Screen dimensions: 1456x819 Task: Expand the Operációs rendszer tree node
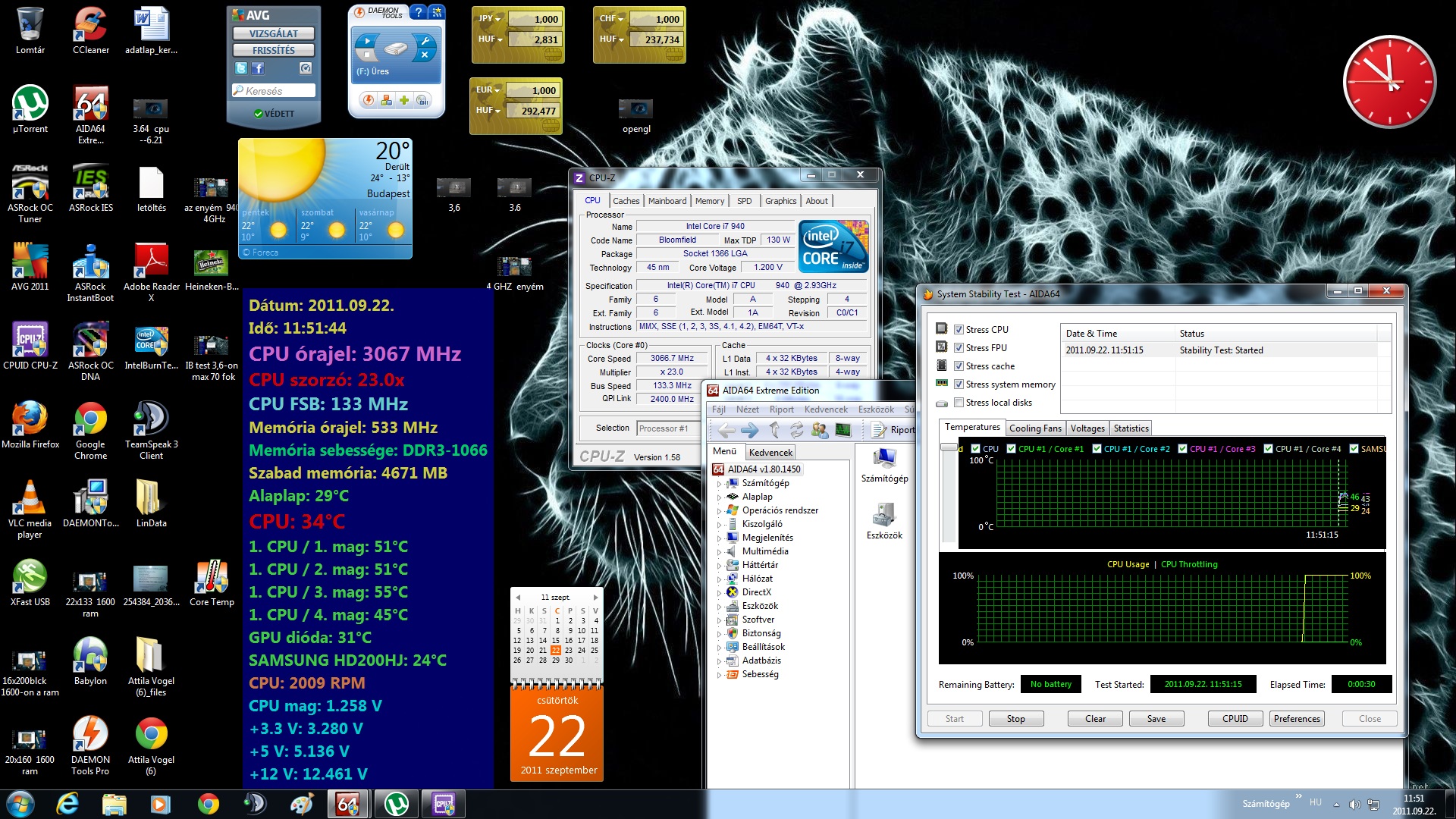click(x=719, y=510)
